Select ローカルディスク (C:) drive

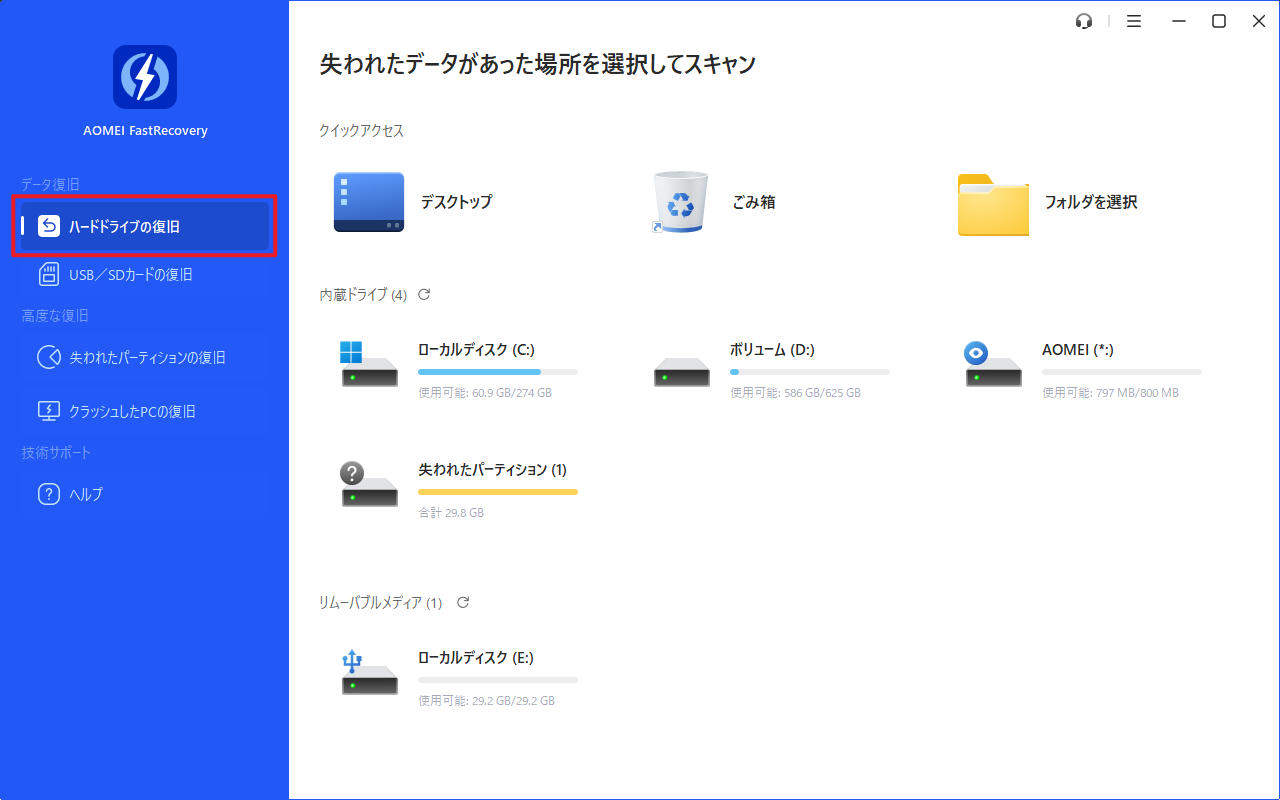pos(476,350)
